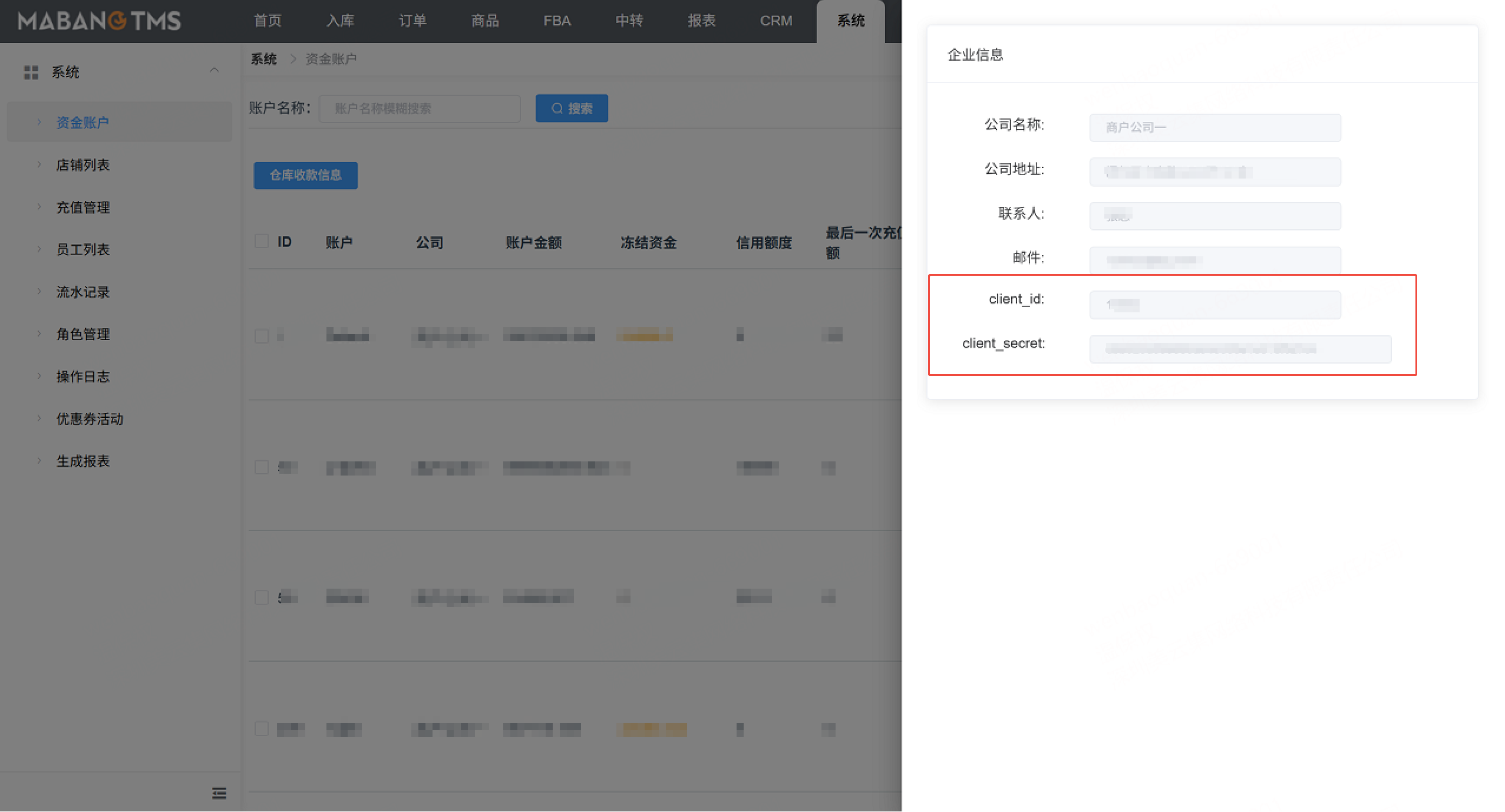Click the 账户金额 column header
Image resolution: width=1505 pixels, height=812 pixels.
tap(534, 243)
